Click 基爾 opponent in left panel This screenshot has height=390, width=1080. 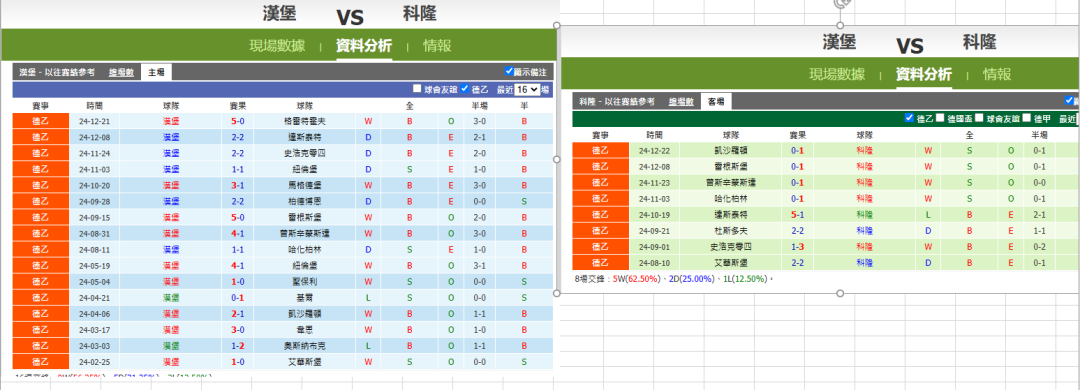point(304,298)
